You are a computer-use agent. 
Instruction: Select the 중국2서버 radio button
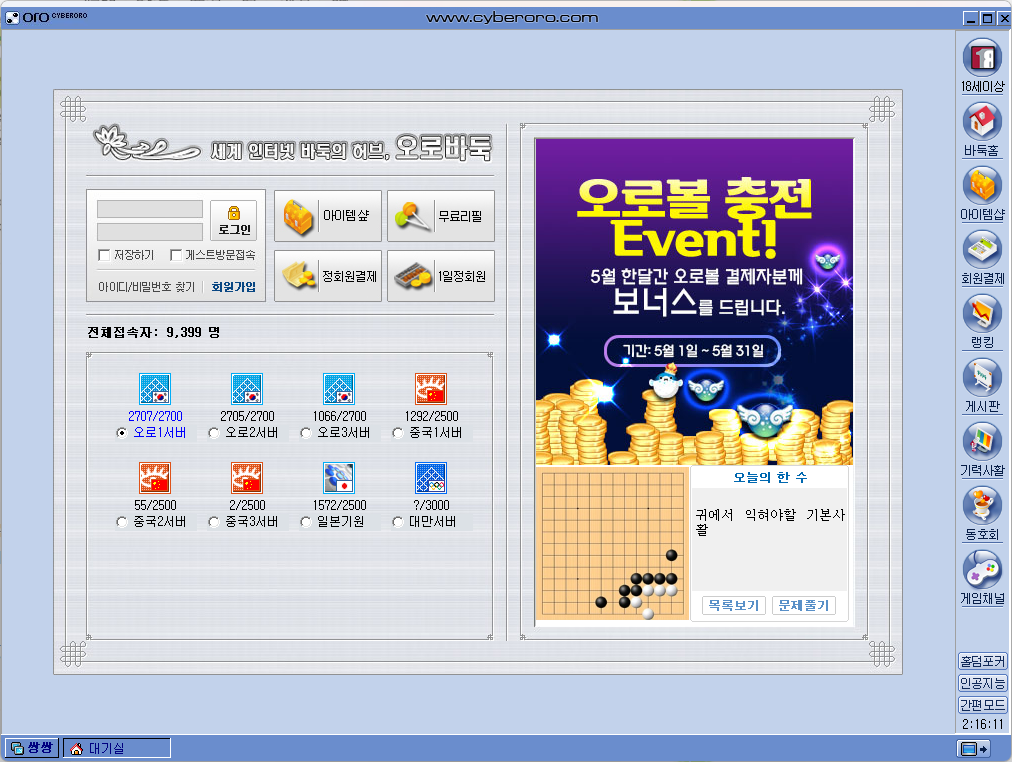point(121,521)
